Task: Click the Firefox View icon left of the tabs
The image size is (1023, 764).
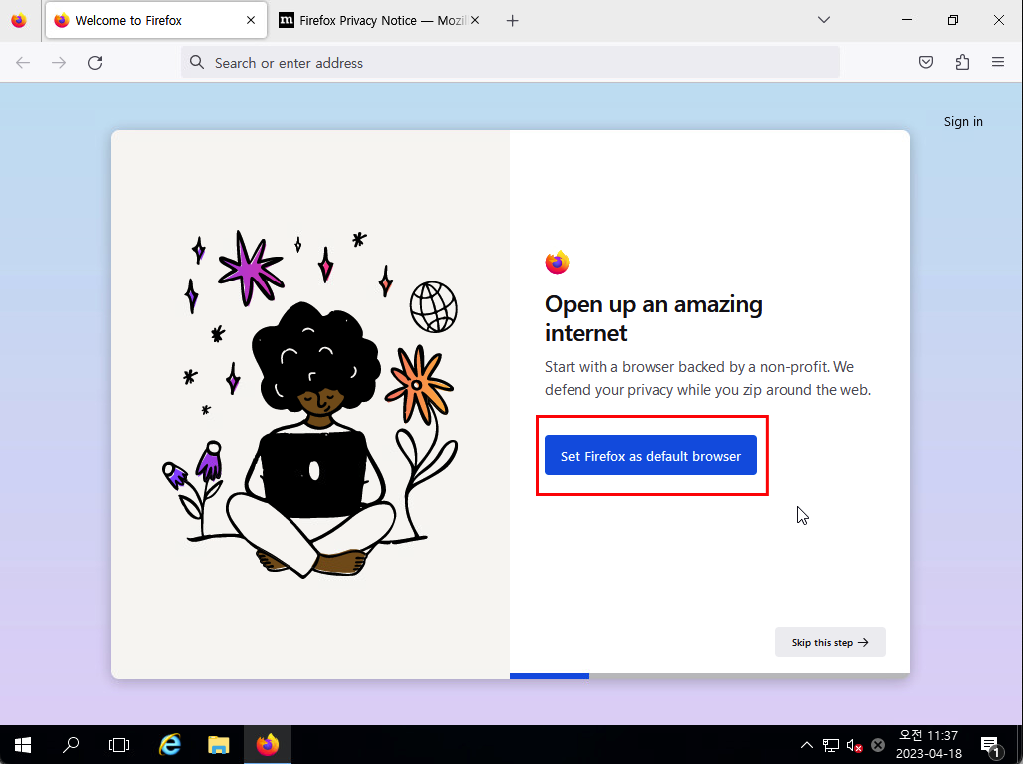Action: point(19,20)
